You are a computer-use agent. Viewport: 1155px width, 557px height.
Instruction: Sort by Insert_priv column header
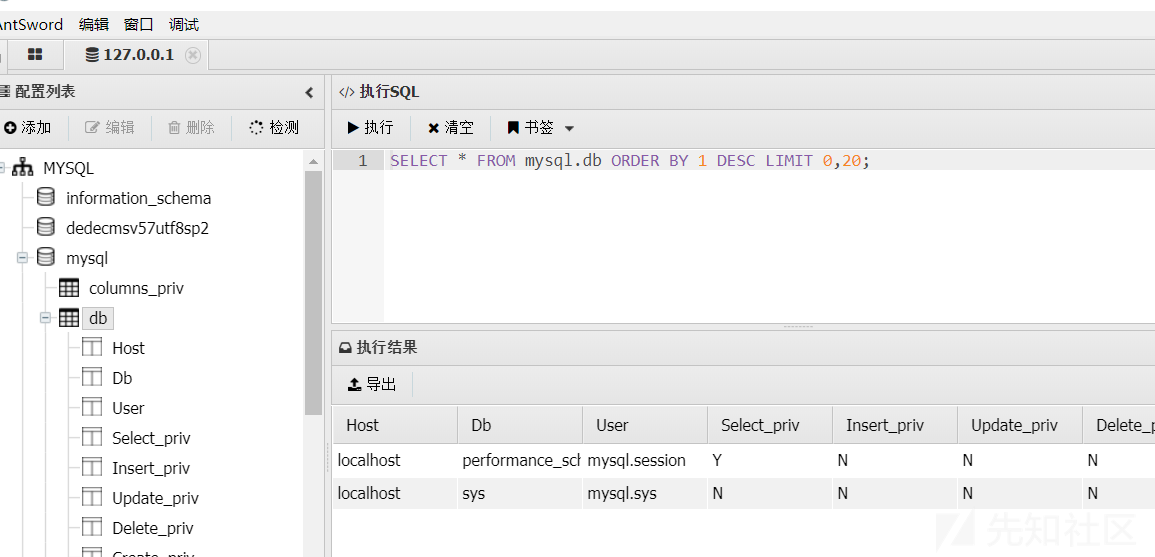896,425
